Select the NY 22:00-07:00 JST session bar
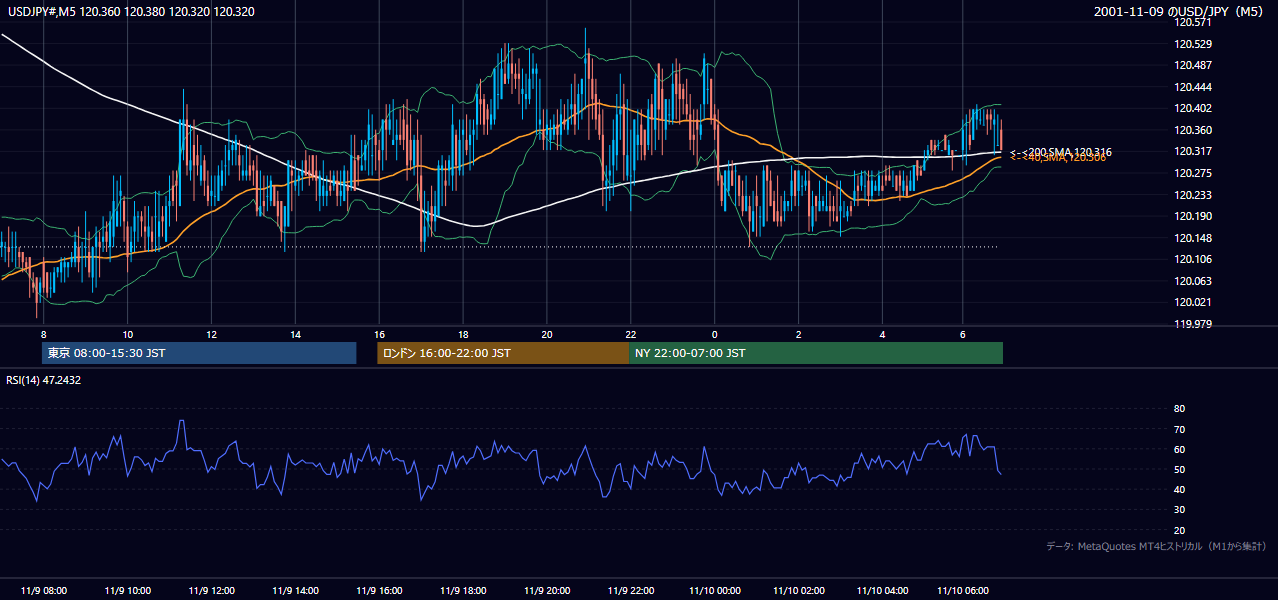 click(816, 353)
